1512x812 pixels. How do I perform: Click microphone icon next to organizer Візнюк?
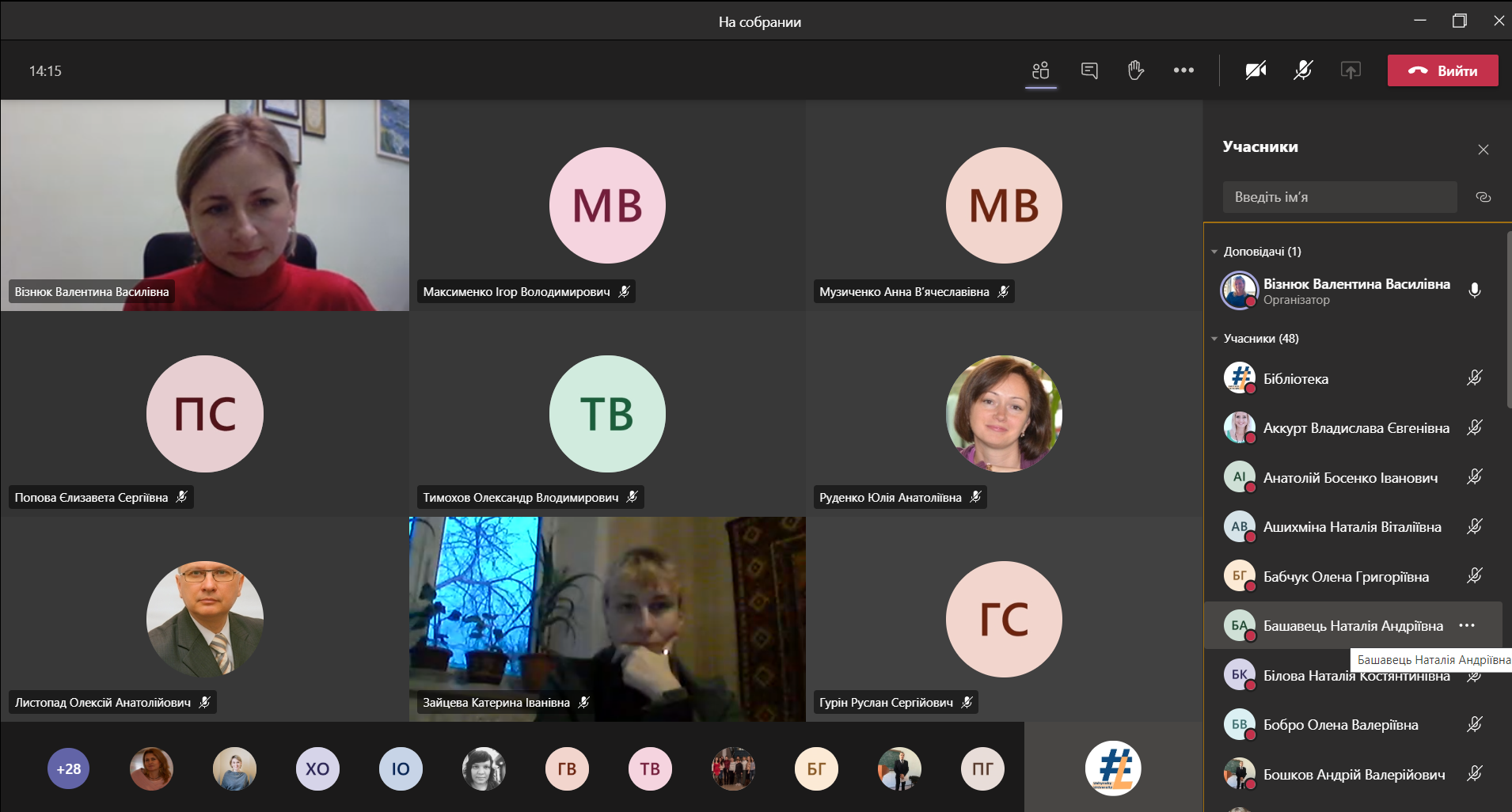(x=1474, y=290)
